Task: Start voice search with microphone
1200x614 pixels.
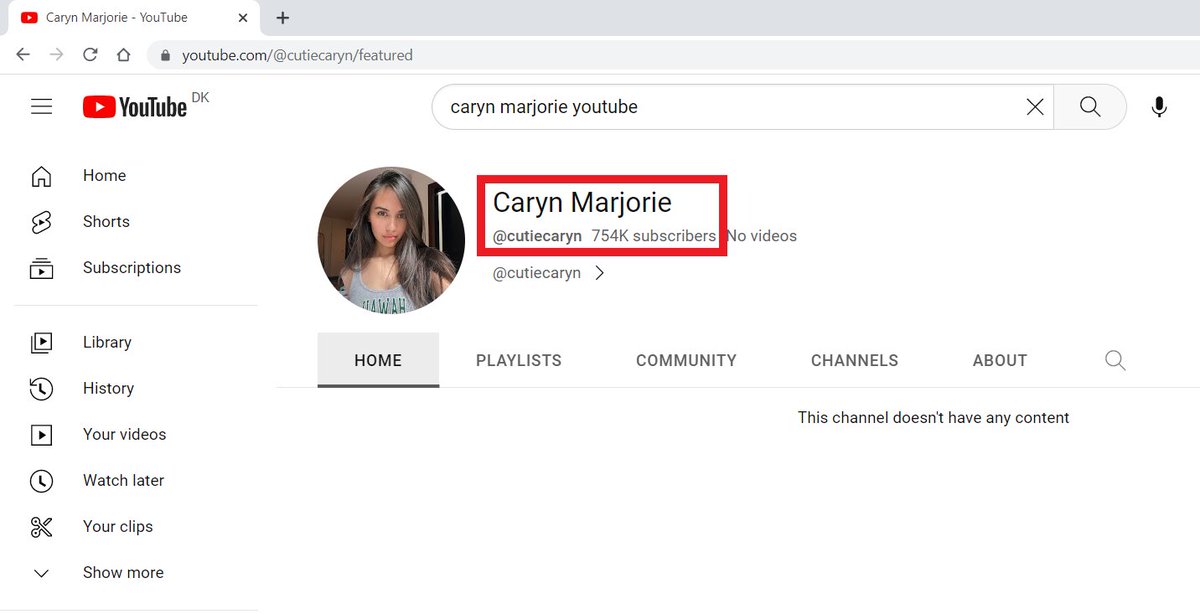Action: (x=1159, y=107)
